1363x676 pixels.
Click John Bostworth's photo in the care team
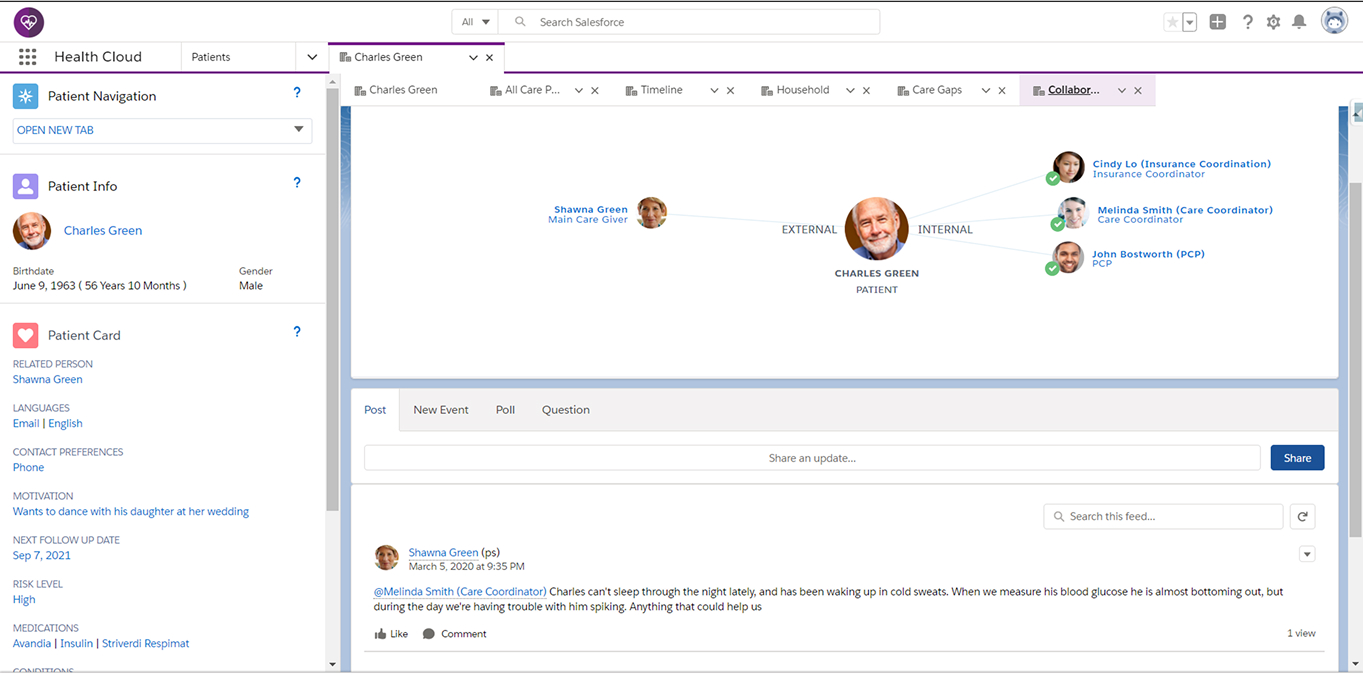click(x=1068, y=258)
